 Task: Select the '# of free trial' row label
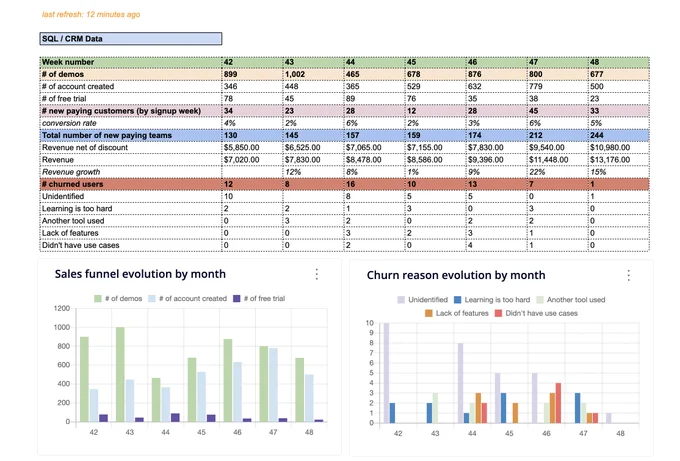[131, 98]
